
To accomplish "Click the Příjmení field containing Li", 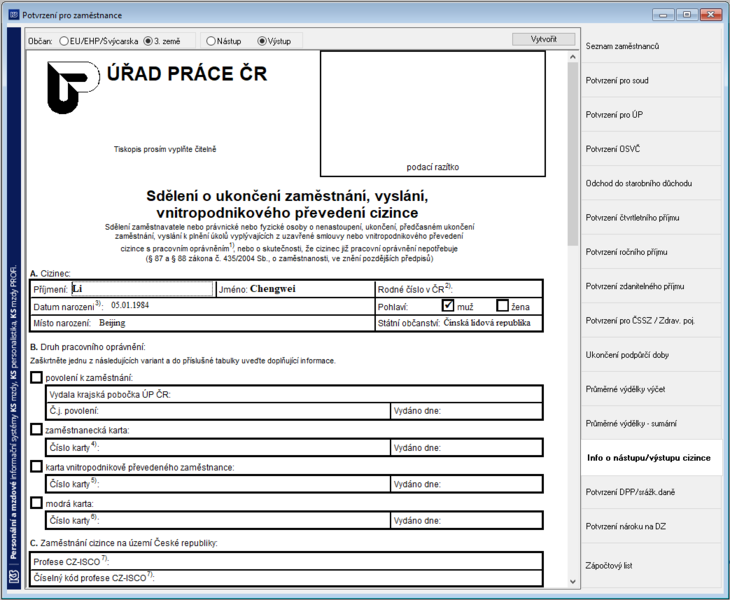I will (142, 289).
